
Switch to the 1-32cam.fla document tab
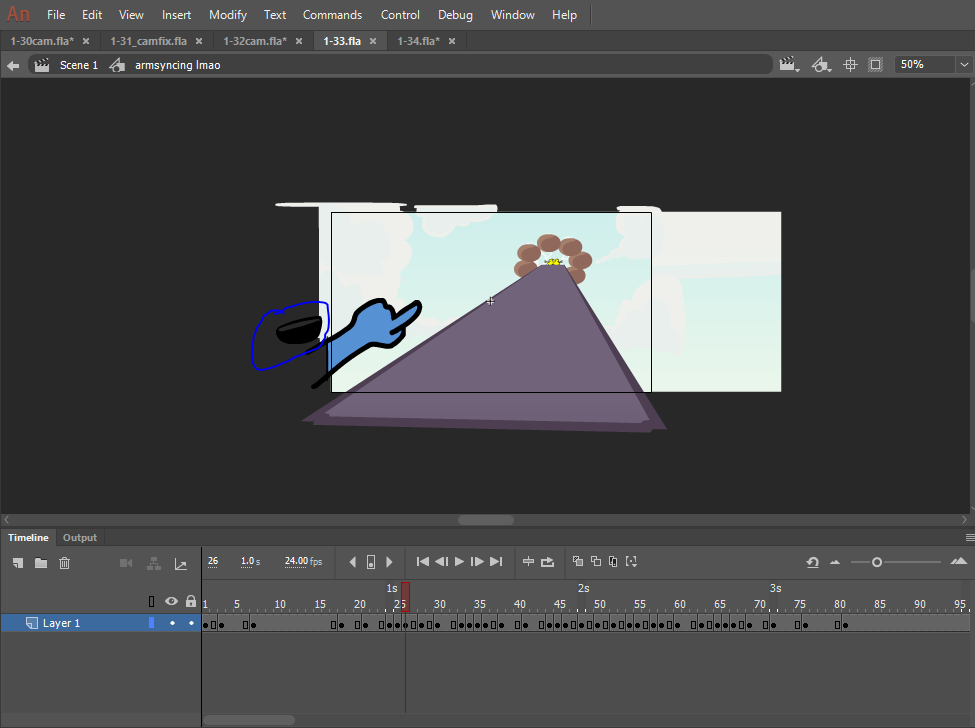tap(254, 41)
